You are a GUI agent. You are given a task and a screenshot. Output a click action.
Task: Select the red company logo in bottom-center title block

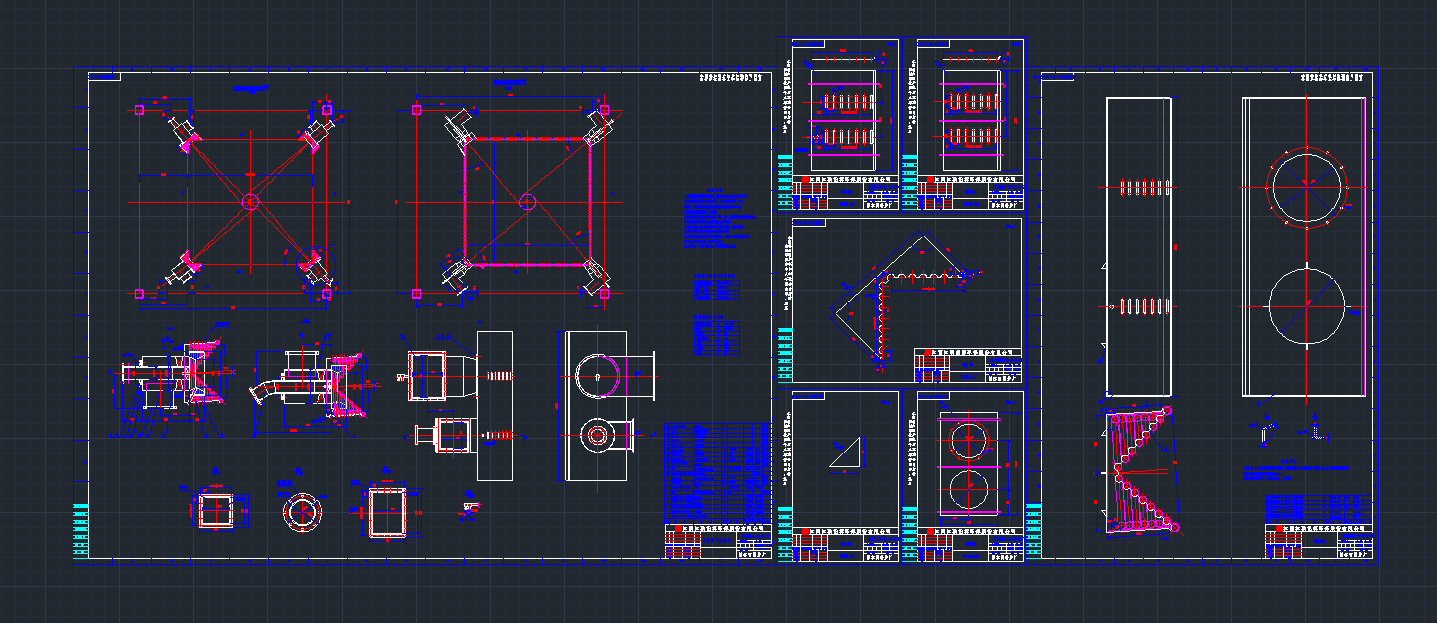pyautogui.click(x=678, y=529)
